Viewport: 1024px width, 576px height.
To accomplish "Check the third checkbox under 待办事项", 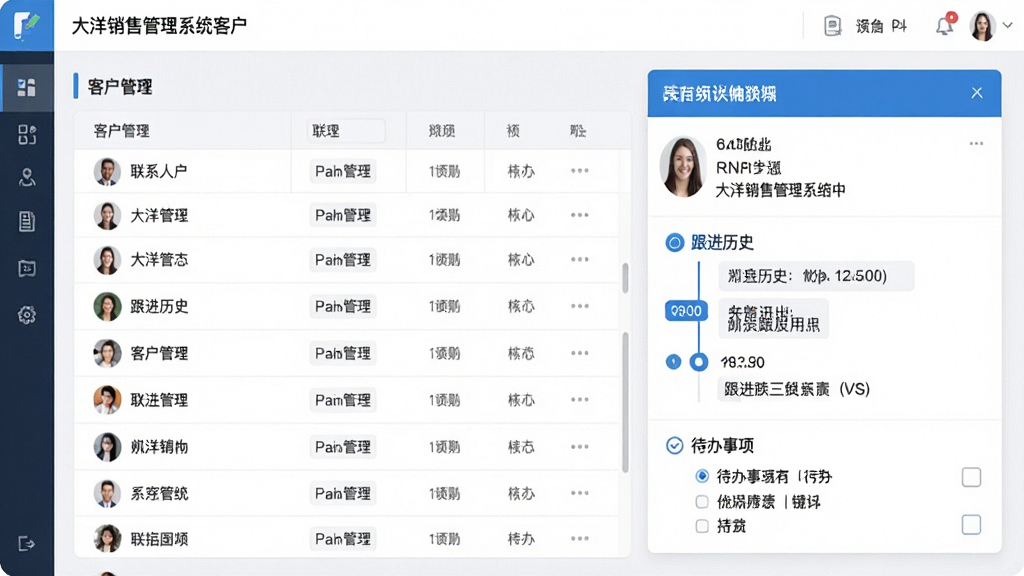I will pyautogui.click(x=702, y=526).
